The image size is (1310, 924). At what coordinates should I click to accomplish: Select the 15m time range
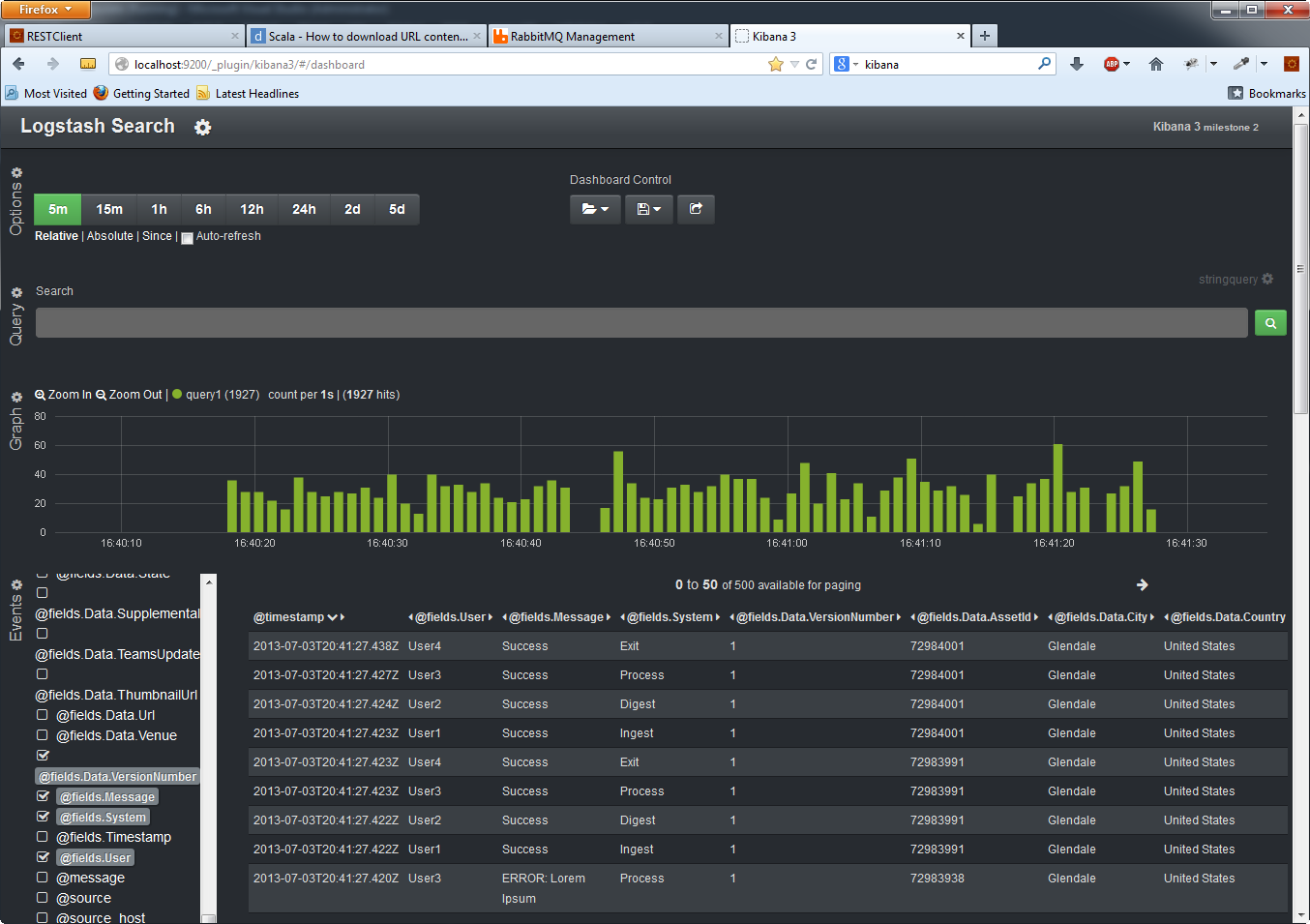coord(109,209)
